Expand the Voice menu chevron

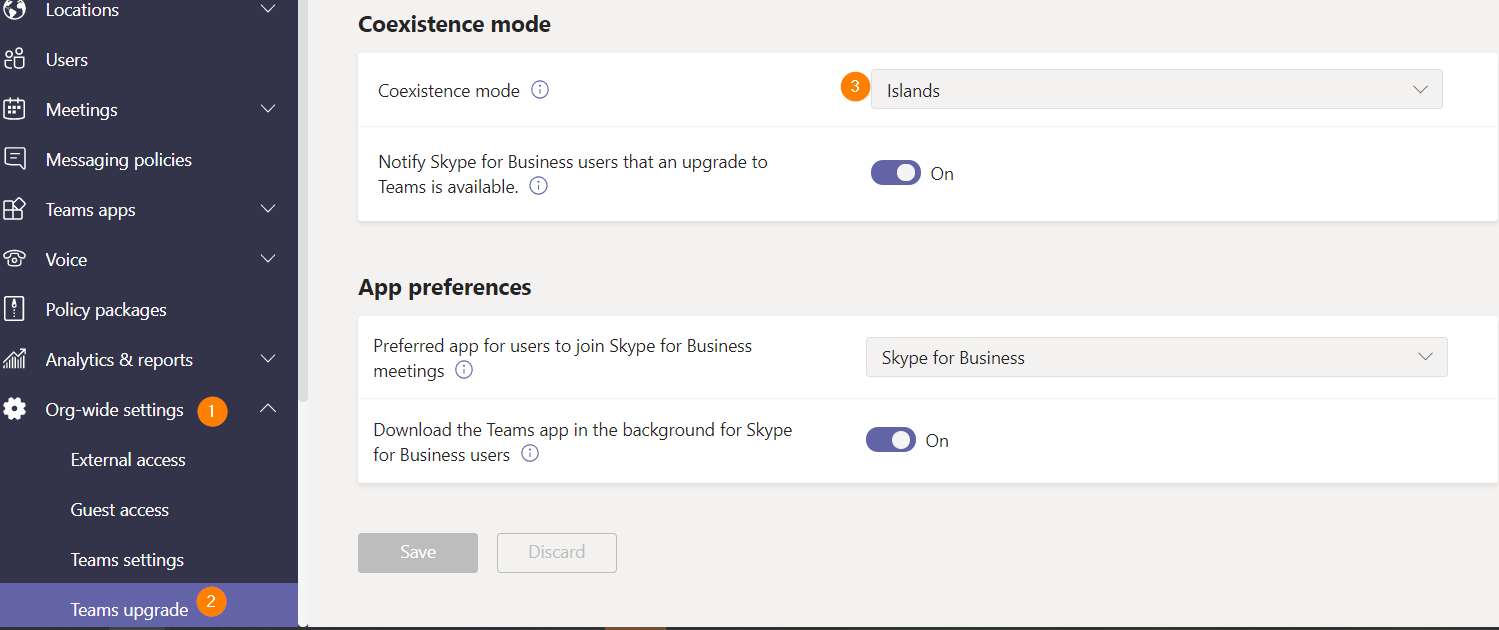tap(268, 259)
